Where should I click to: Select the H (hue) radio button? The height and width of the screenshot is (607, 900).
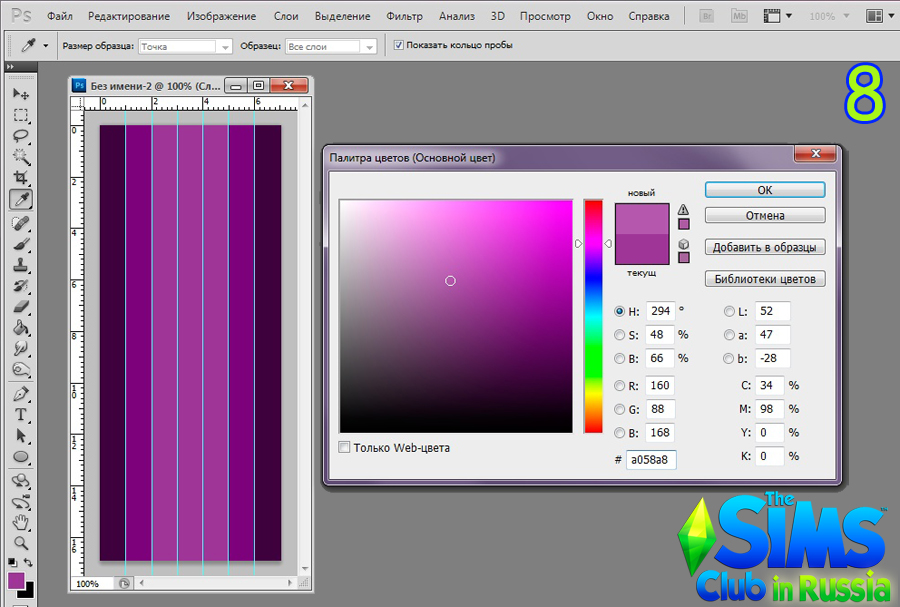619,312
